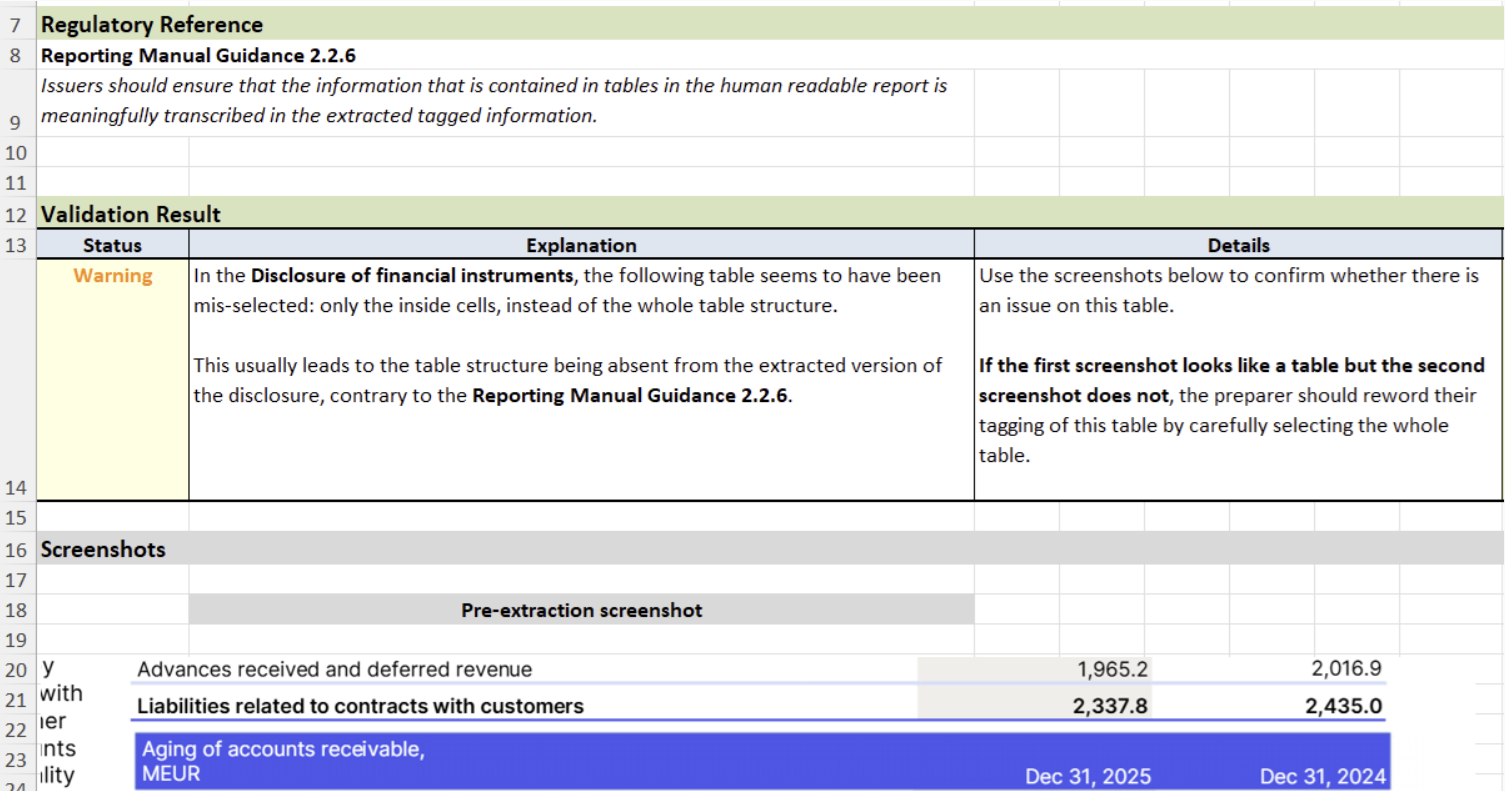Select the Explanation column header
The width and height of the screenshot is (1505, 791).
point(581,245)
